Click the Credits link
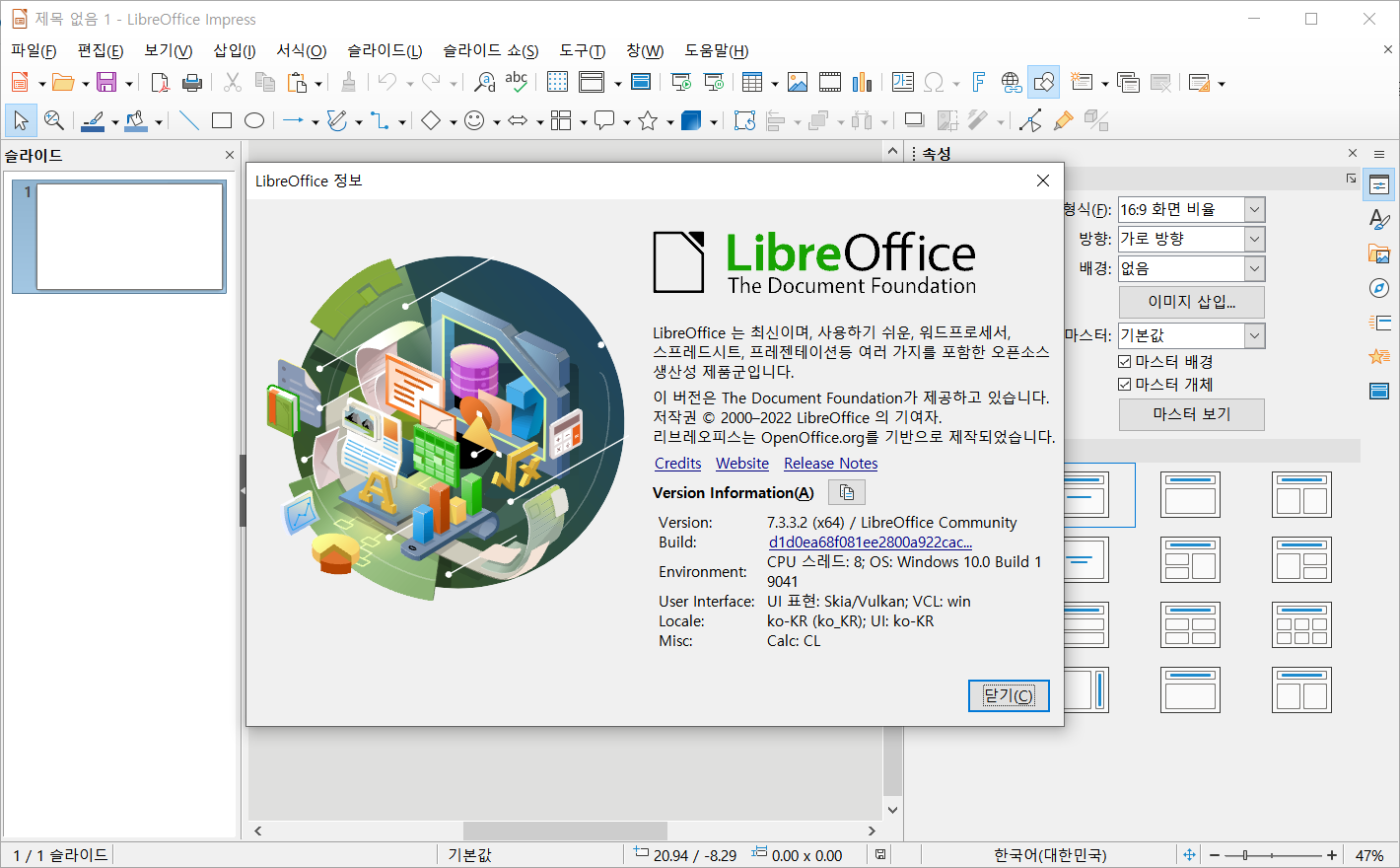This screenshot has height=868, width=1400. (x=678, y=464)
